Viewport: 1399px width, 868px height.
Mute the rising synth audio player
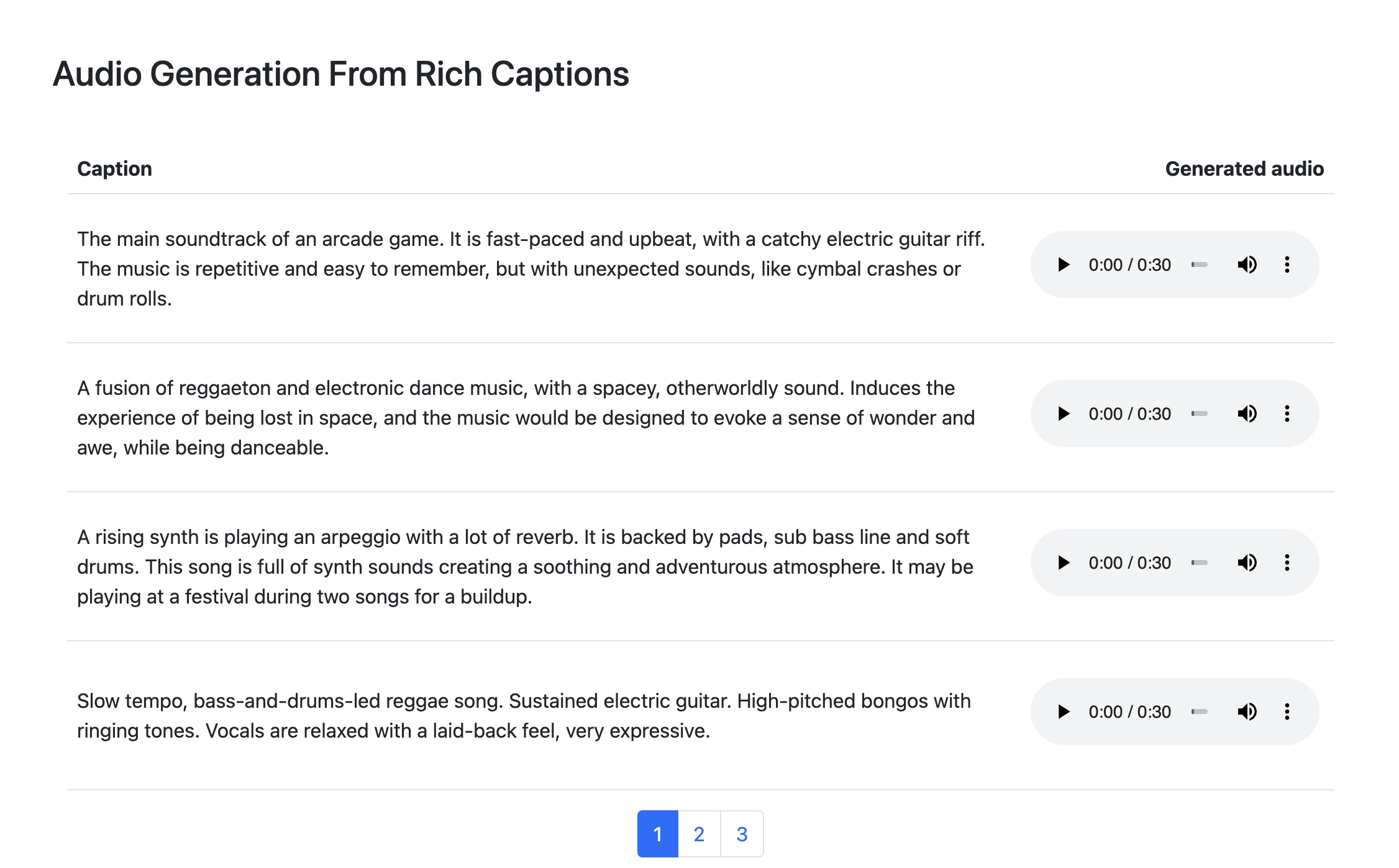[x=1247, y=563]
